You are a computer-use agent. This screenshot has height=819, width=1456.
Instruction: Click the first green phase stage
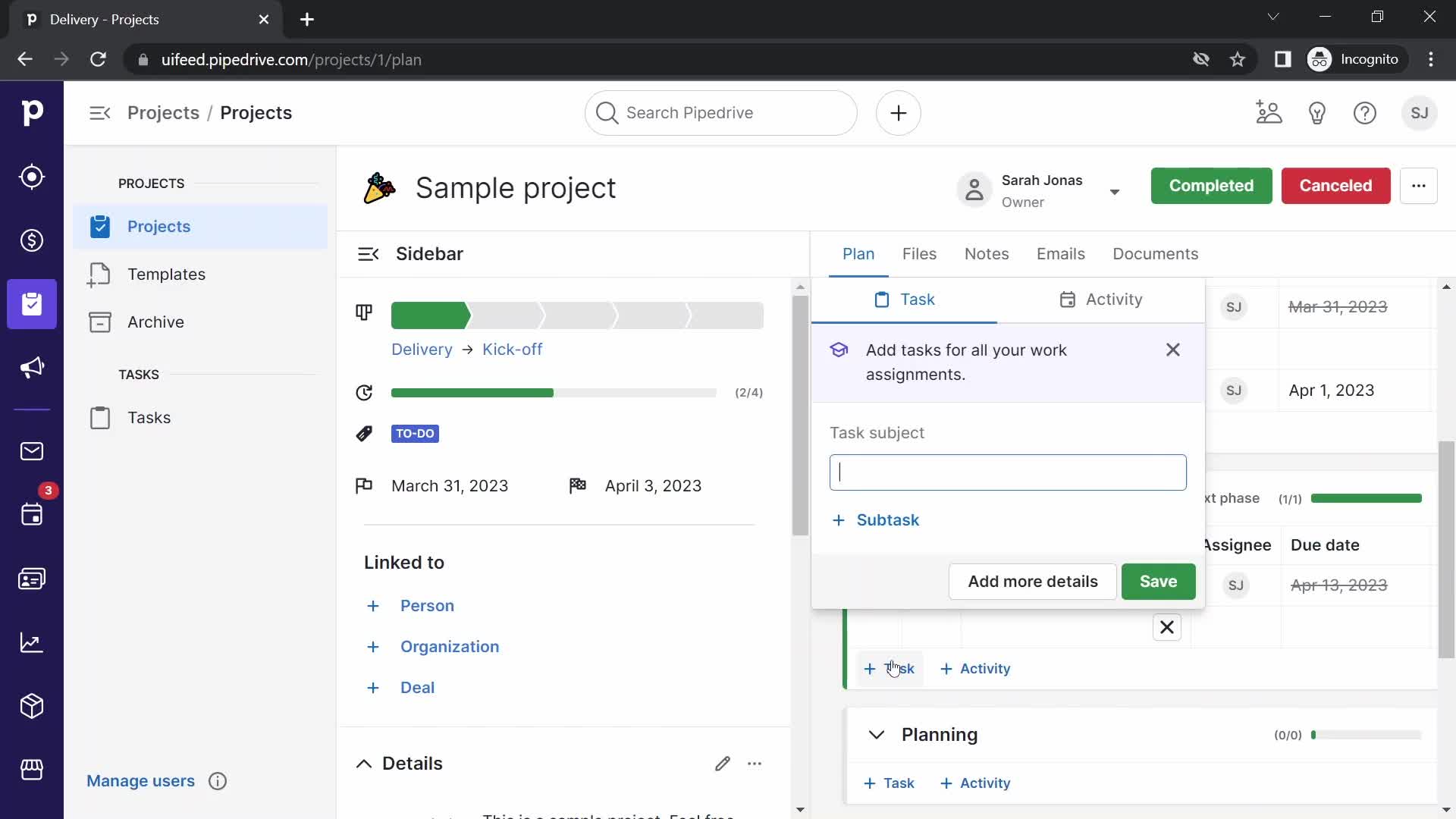430,315
